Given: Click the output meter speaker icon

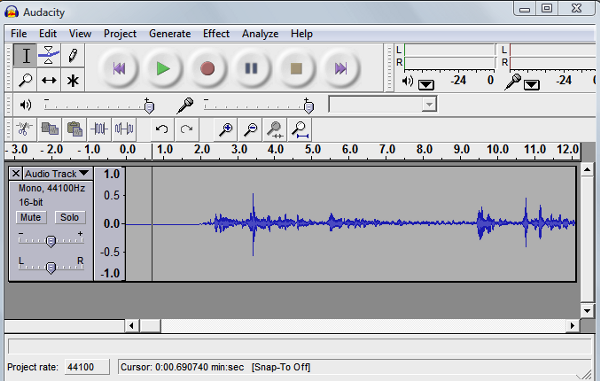Looking at the screenshot, I should pyautogui.click(x=407, y=81).
